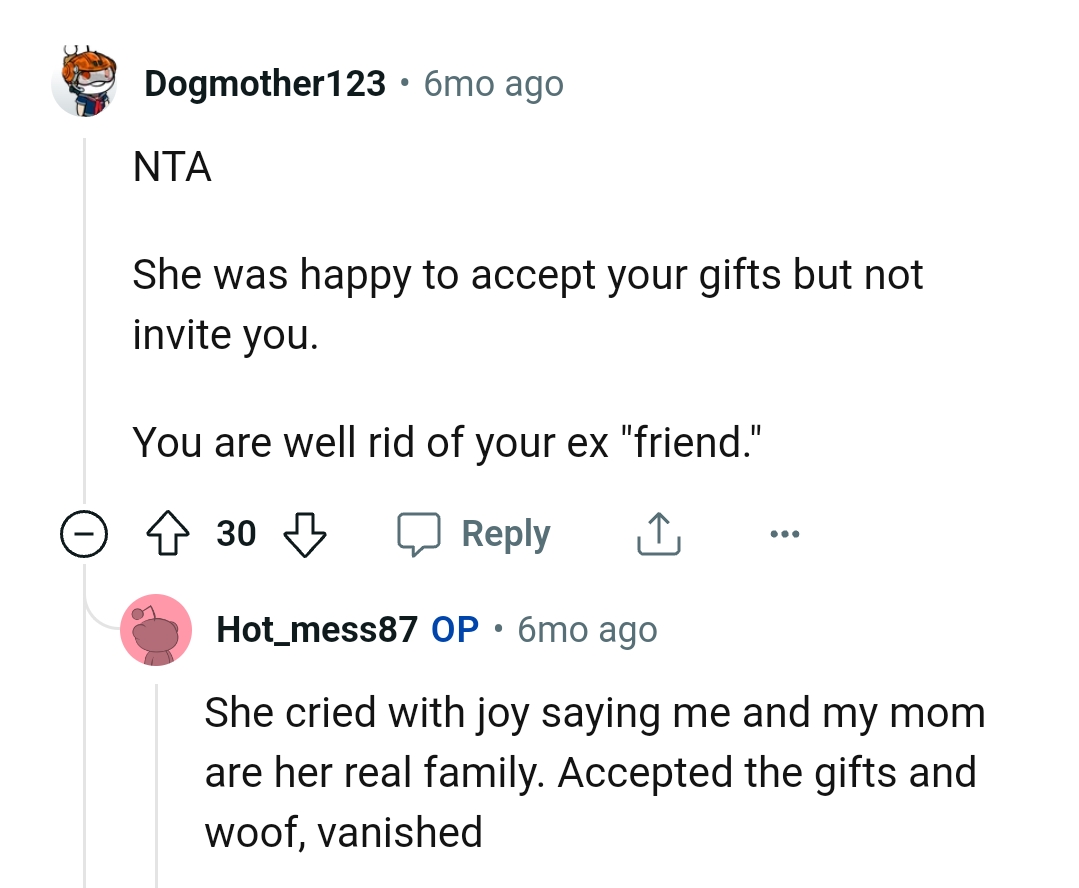Collapse the NTA comment with the circle control
The image size is (1079, 888).
click(86, 534)
